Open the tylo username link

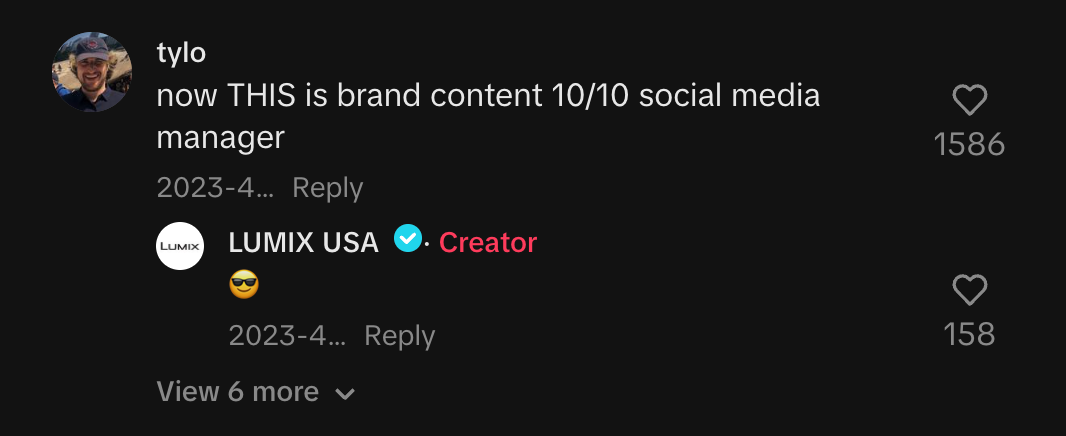(x=181, y=54)
